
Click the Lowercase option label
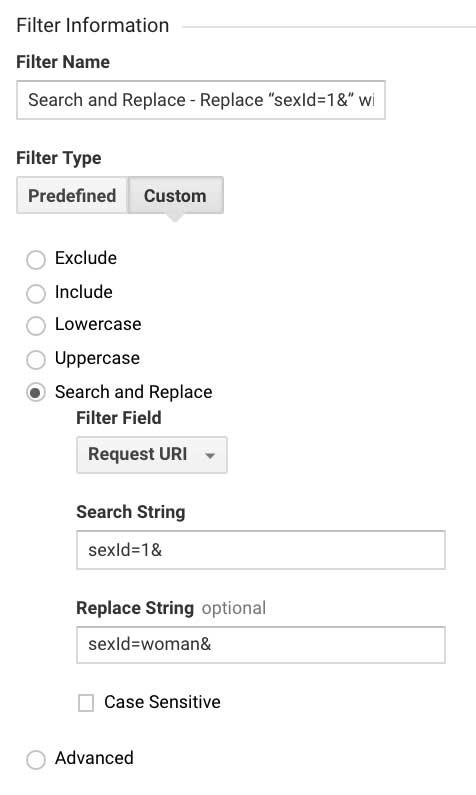pyautogui.click(x=98, y=324)
